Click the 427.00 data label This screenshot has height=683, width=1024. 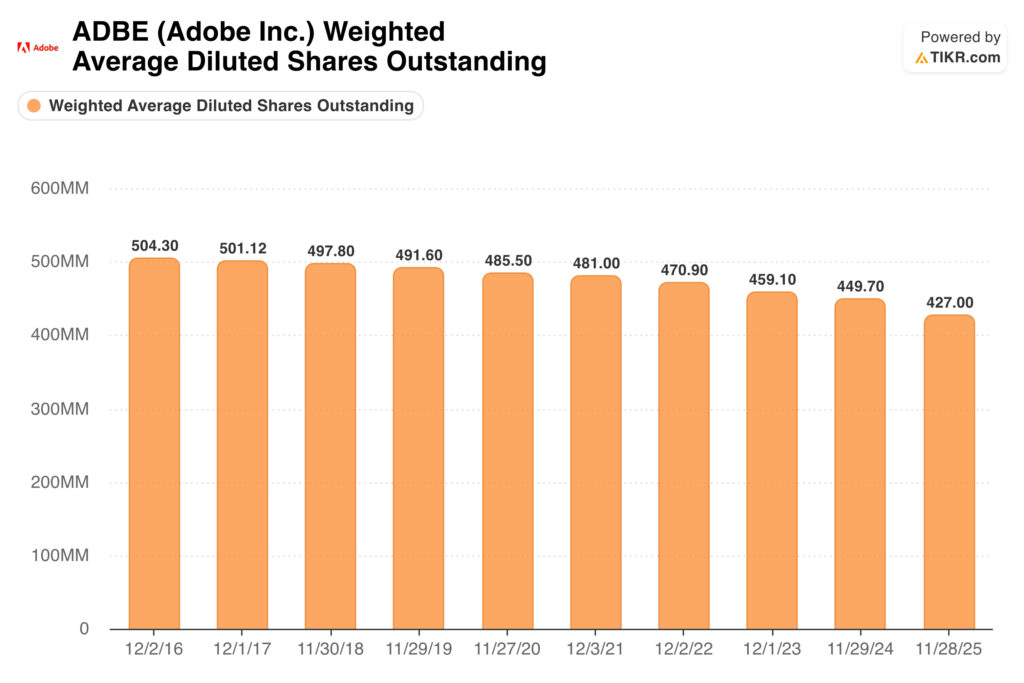pyautogui.click(x=949, y=302)
